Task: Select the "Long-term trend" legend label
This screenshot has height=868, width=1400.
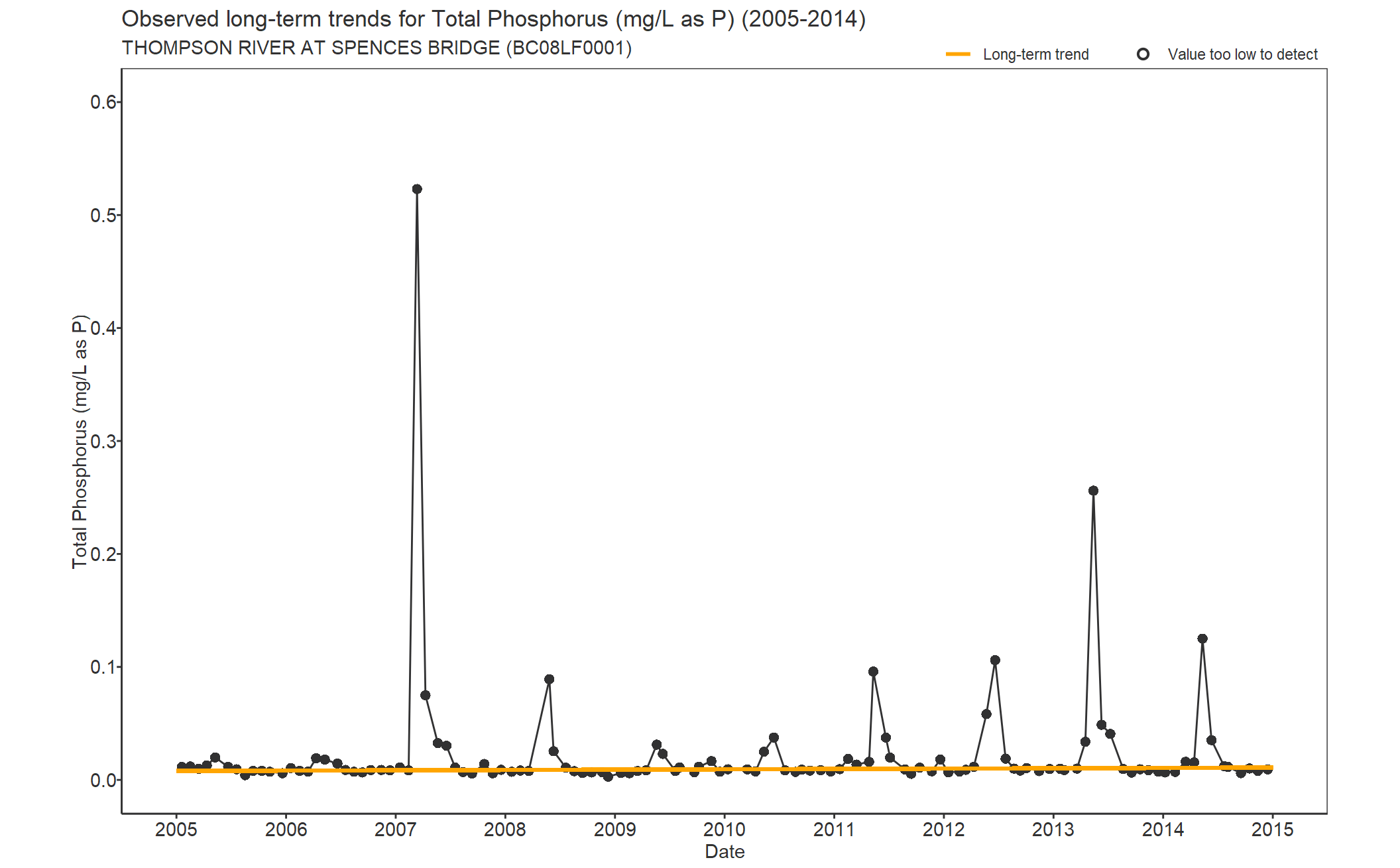Action: click(1035, 54)
